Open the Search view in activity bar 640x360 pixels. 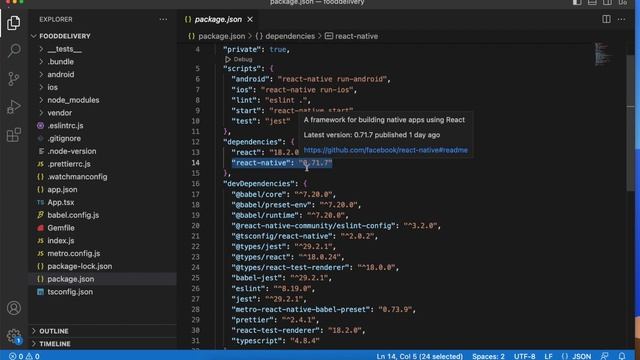[13, 51]
